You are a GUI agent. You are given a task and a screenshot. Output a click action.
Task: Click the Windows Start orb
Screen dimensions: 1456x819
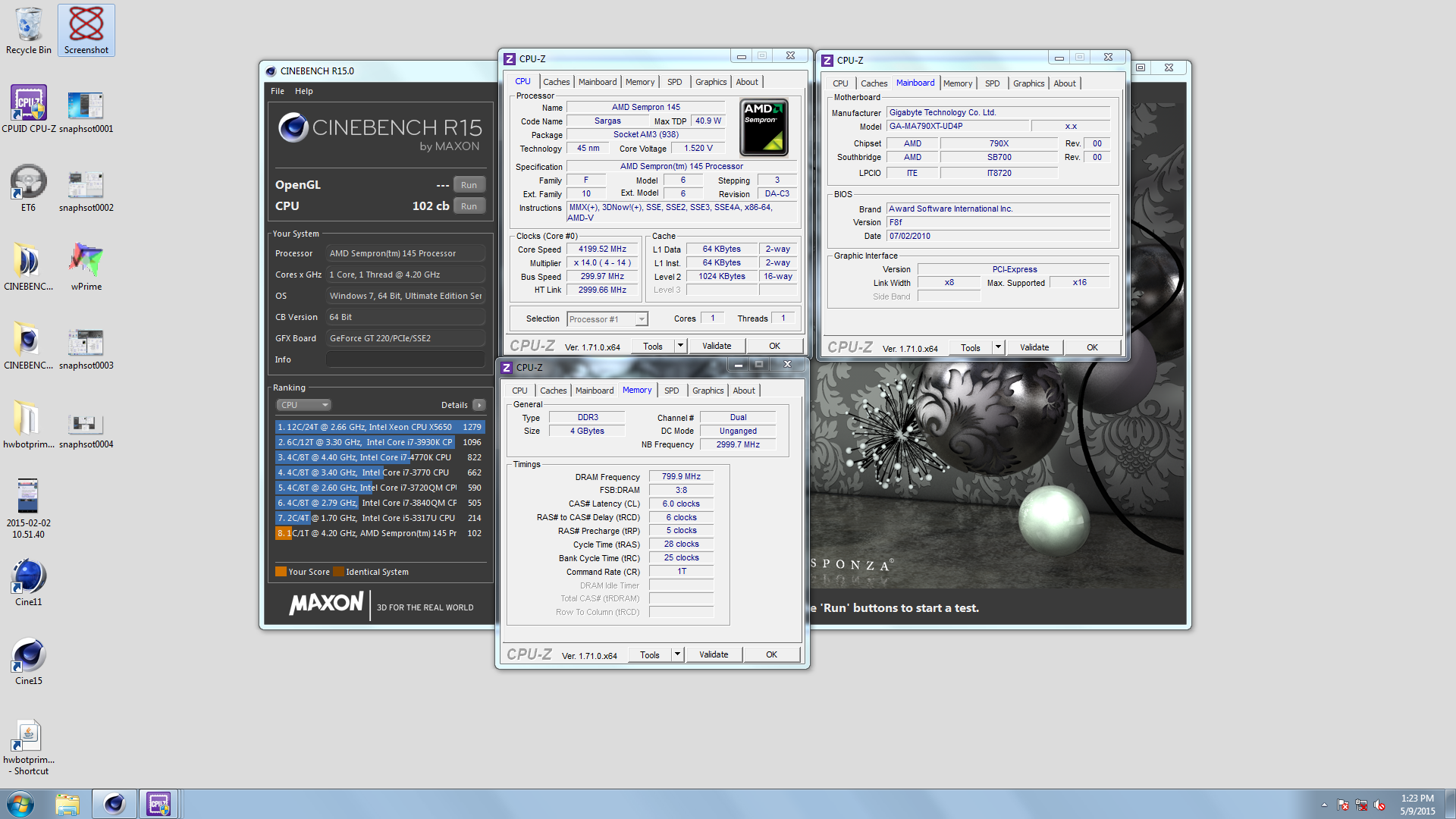pos(20,804)
